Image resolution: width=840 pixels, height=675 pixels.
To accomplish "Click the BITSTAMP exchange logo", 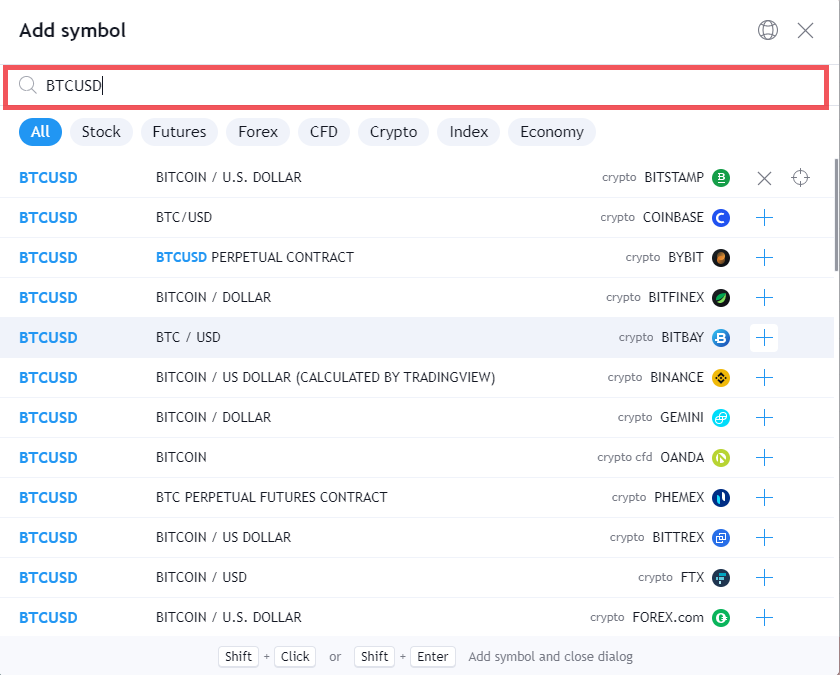I will (x=721, y=178).
